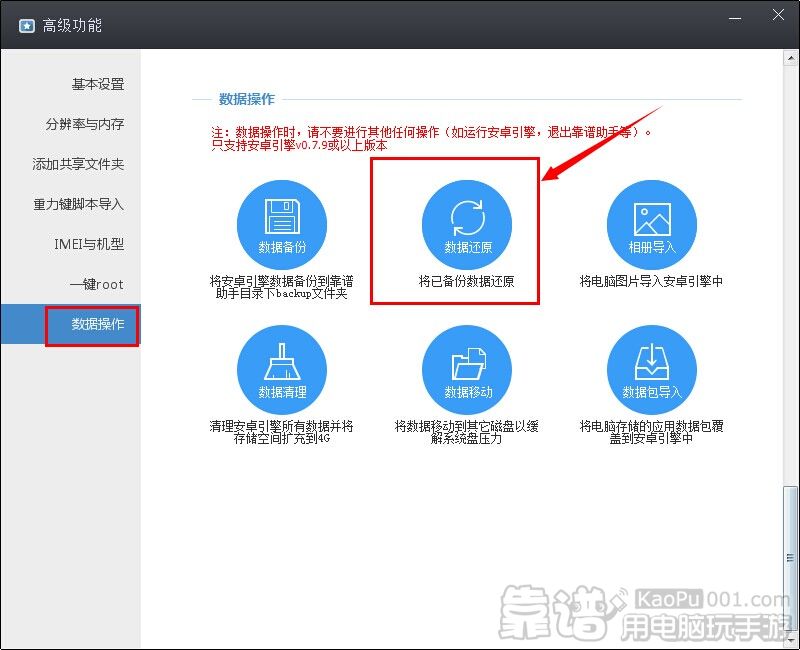The image size is (800, 650).
Task: Close the 高级功能 window
Action: 778,15
